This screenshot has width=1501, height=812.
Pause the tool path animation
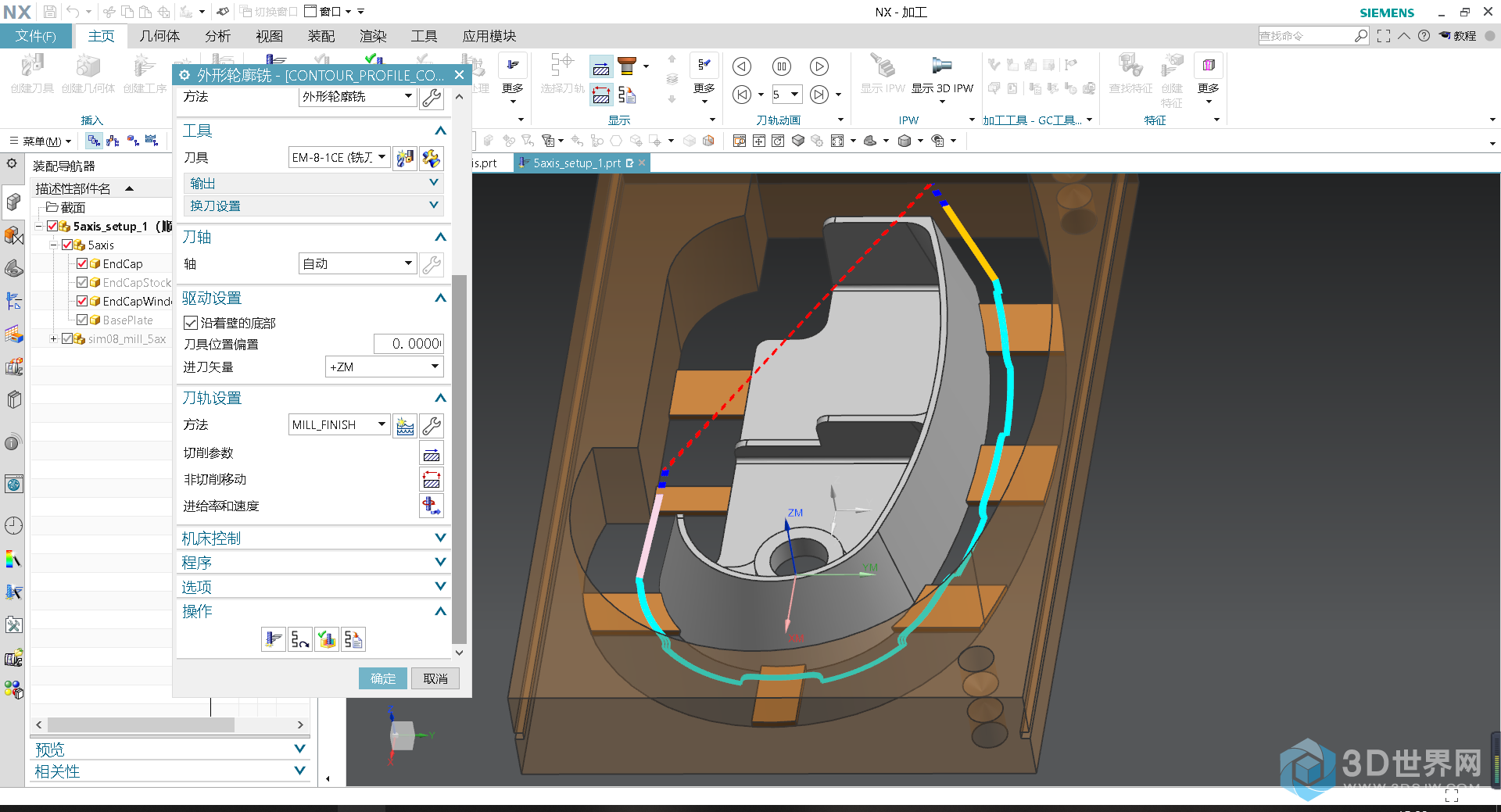(x=781, y=66)
